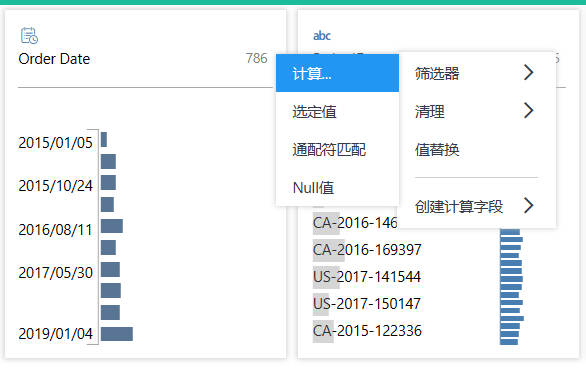
Task: Open the 筛选器 submenu
Action: click(x=476, y=73)
